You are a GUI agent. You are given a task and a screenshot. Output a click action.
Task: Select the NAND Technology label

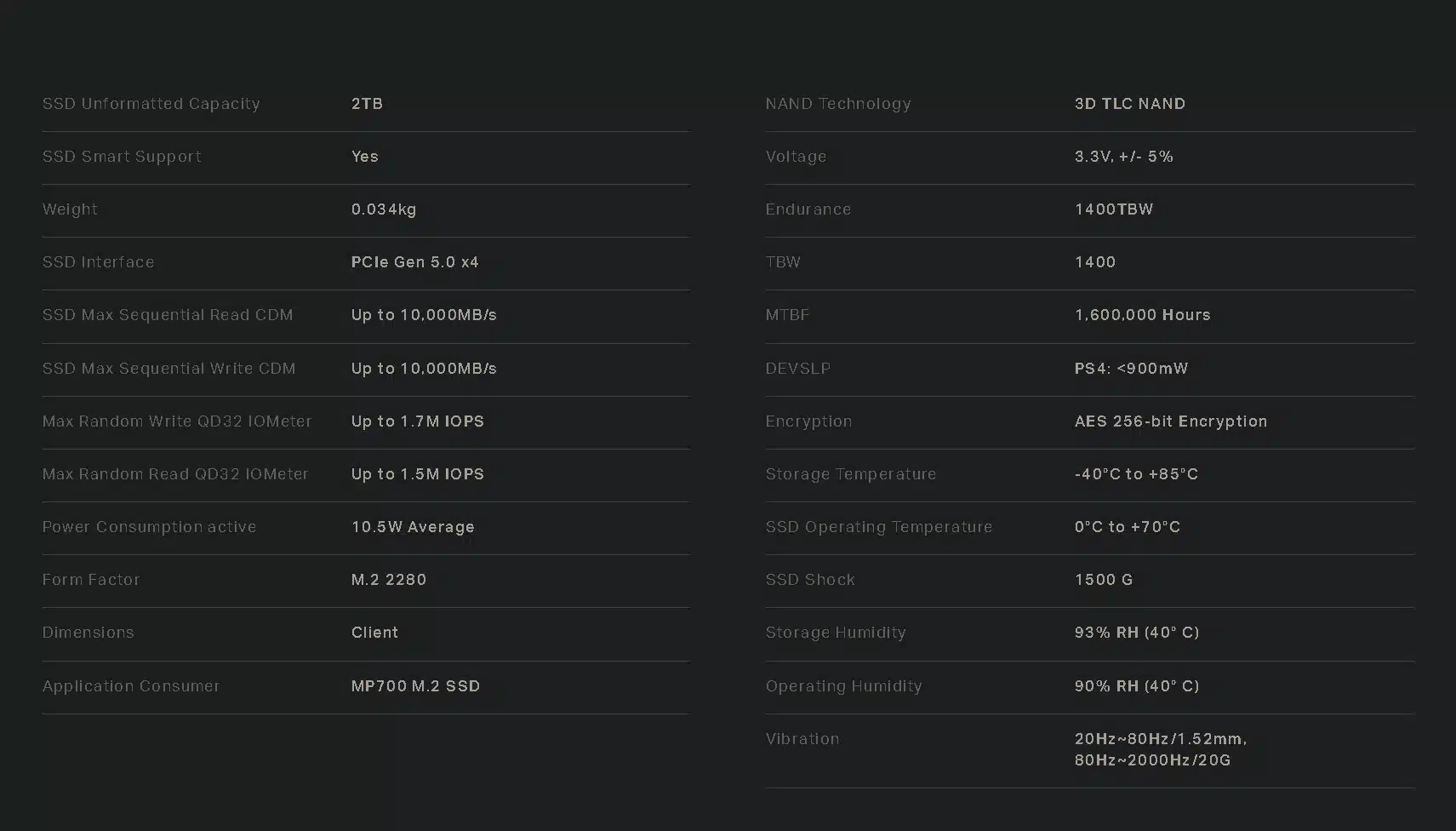(838, 104)
